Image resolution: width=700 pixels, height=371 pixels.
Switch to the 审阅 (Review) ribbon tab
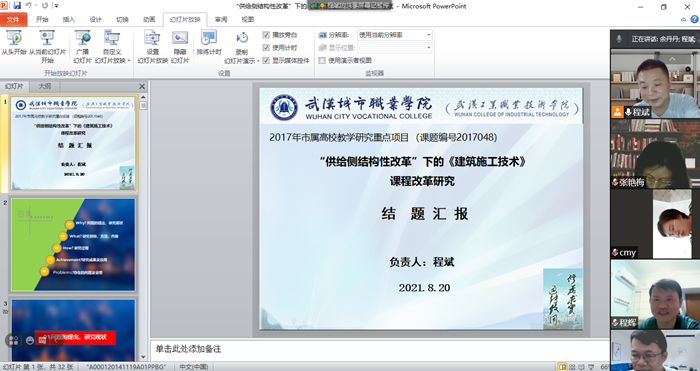coord(221,19)
